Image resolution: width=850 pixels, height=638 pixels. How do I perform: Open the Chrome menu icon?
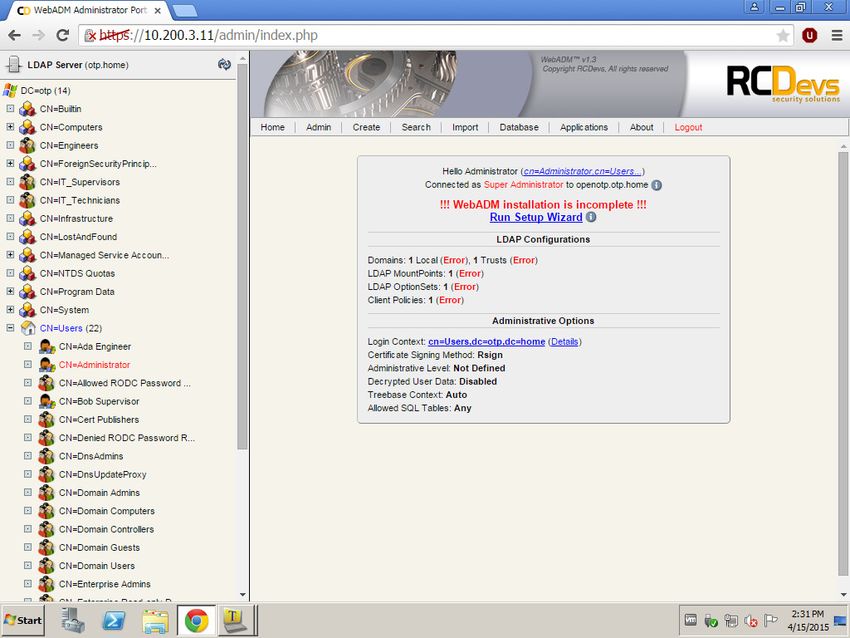(x=836, y=35)
